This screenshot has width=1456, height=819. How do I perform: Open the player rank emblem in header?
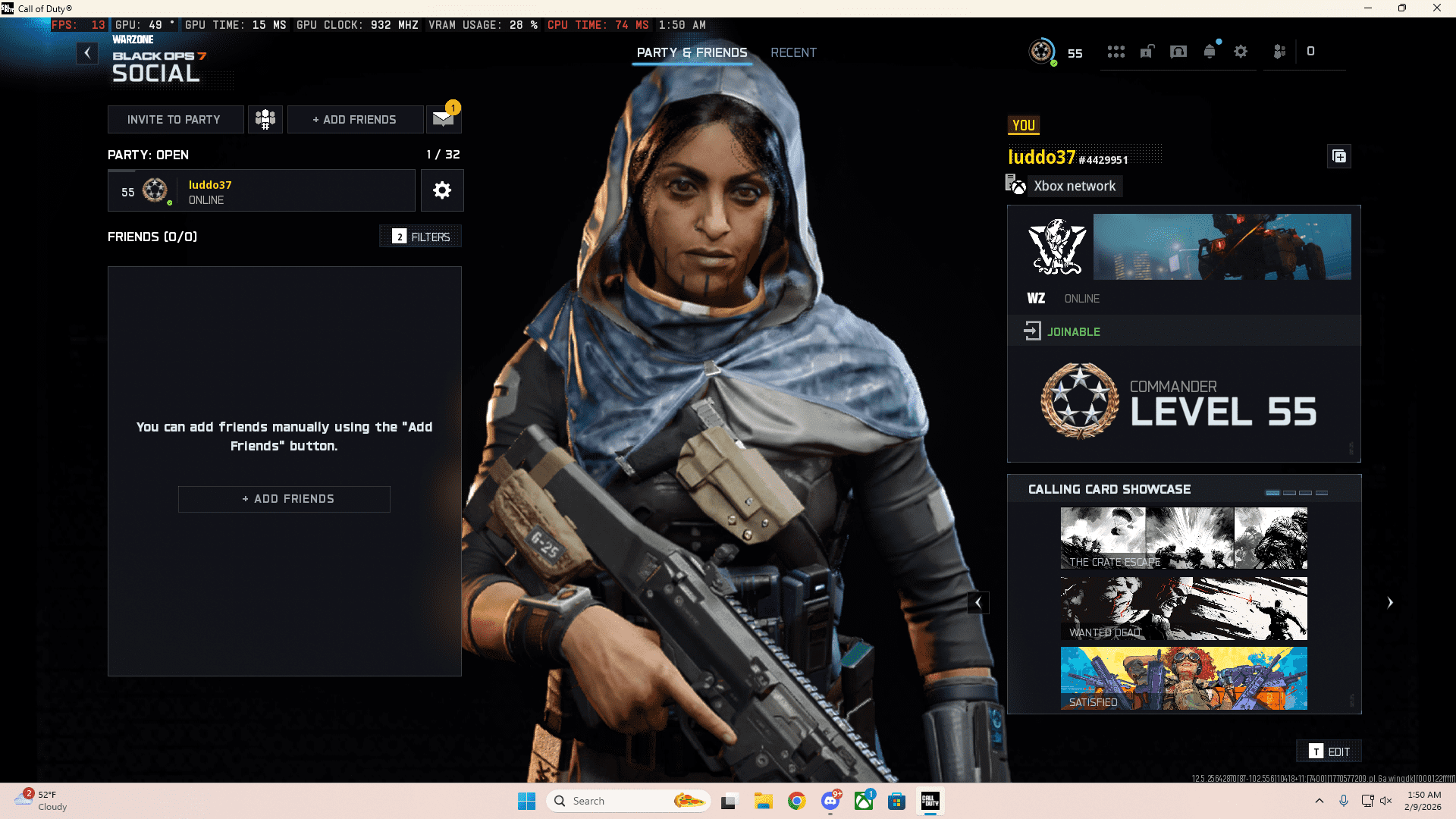1042,52
